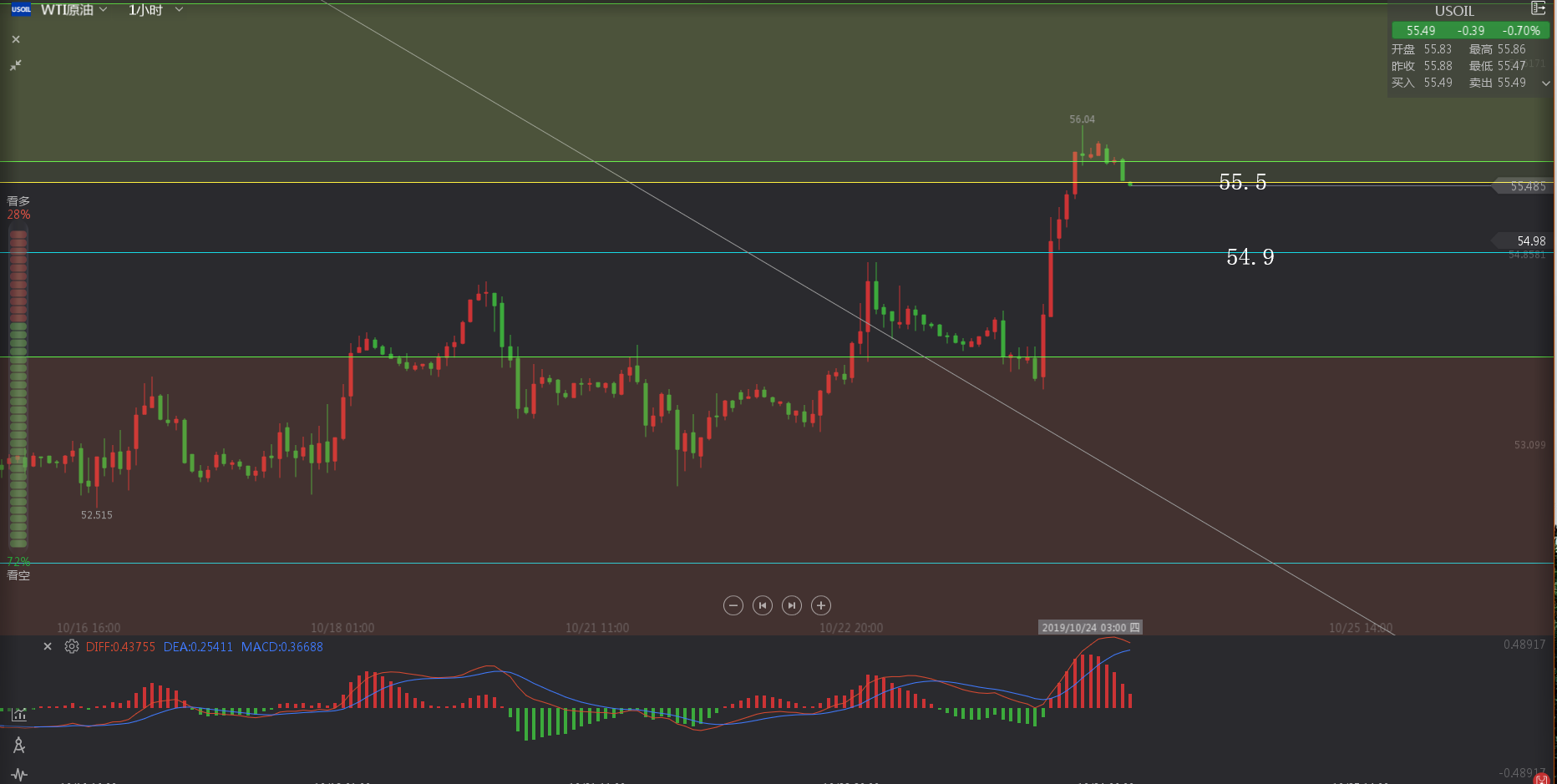Click the green 55.49 price banner
1557x784 pixels.
pos(1470,30)
